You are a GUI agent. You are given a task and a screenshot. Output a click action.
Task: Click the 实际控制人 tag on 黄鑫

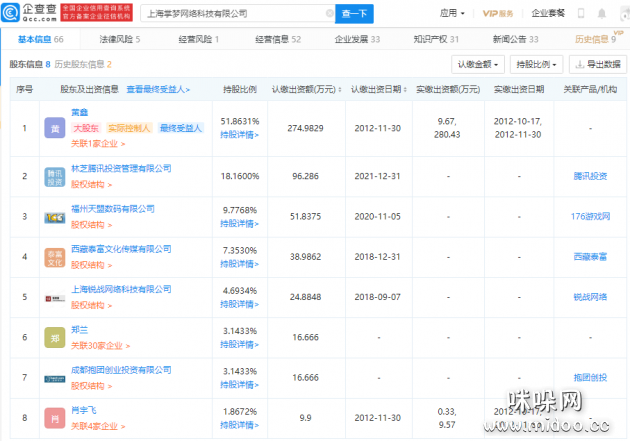(x=129, y=128)
